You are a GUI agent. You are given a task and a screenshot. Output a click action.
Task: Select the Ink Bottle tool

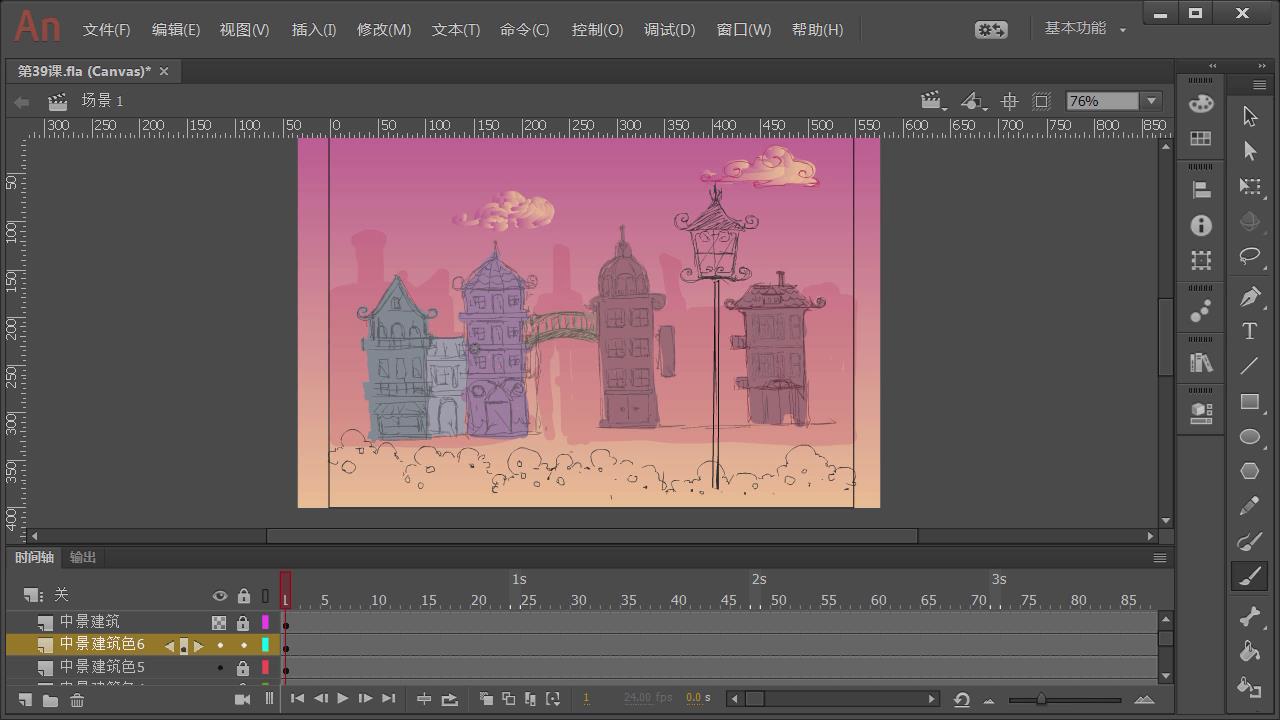click(1250, 687)
